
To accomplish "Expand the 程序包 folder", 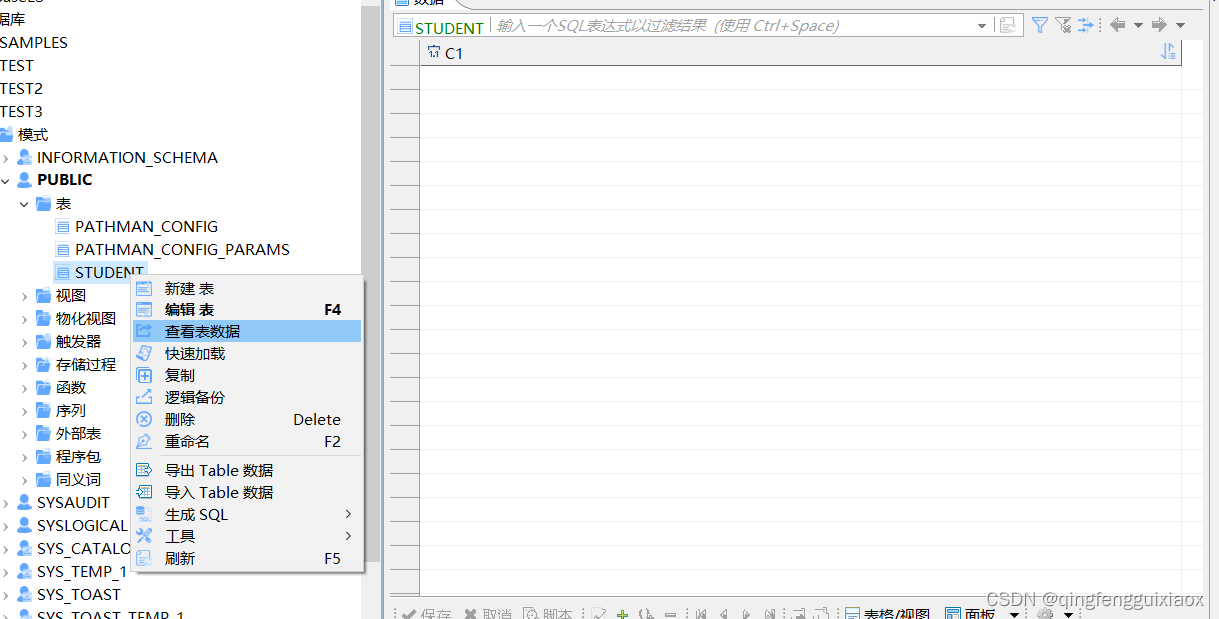I will coord(25,457).
